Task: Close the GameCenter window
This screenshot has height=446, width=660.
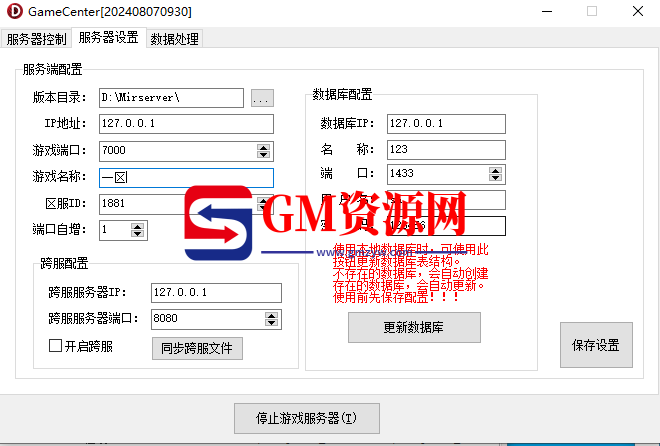Action: click(638, 11)
